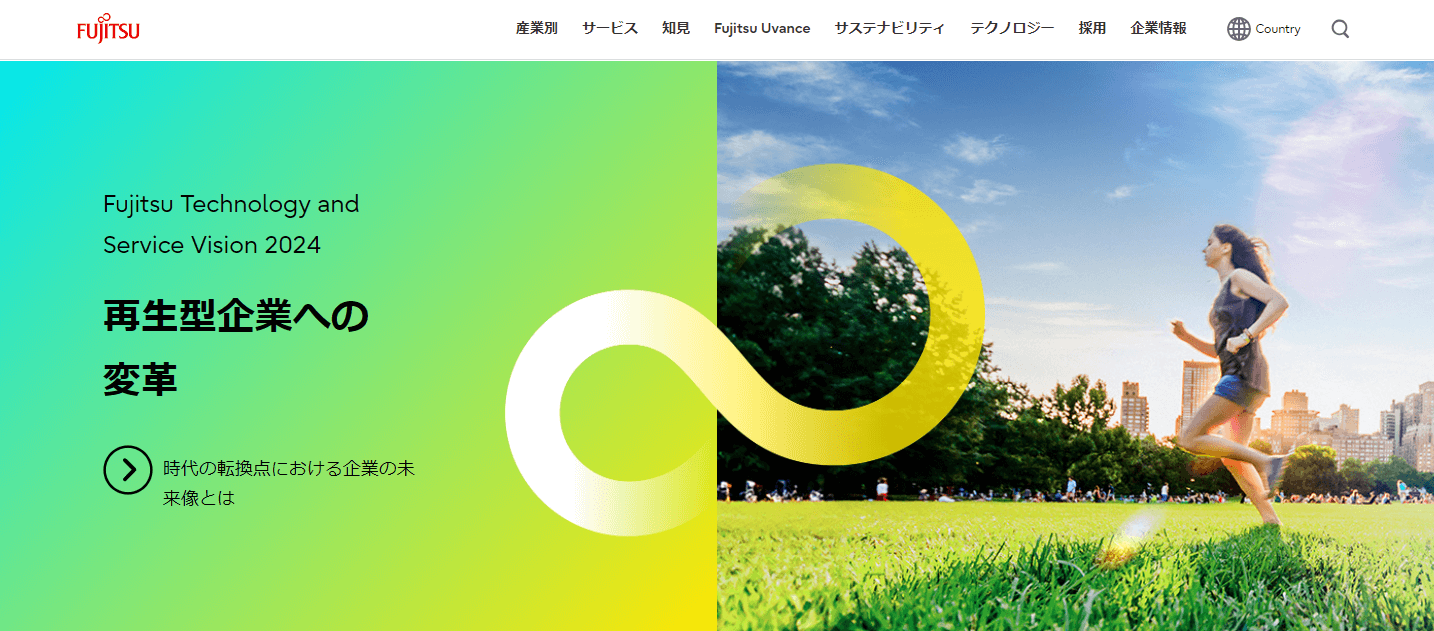This screenshot has height=631, width=1434.
Task: Click the circled arrow icon in hero banner
Action: [128, 470]
